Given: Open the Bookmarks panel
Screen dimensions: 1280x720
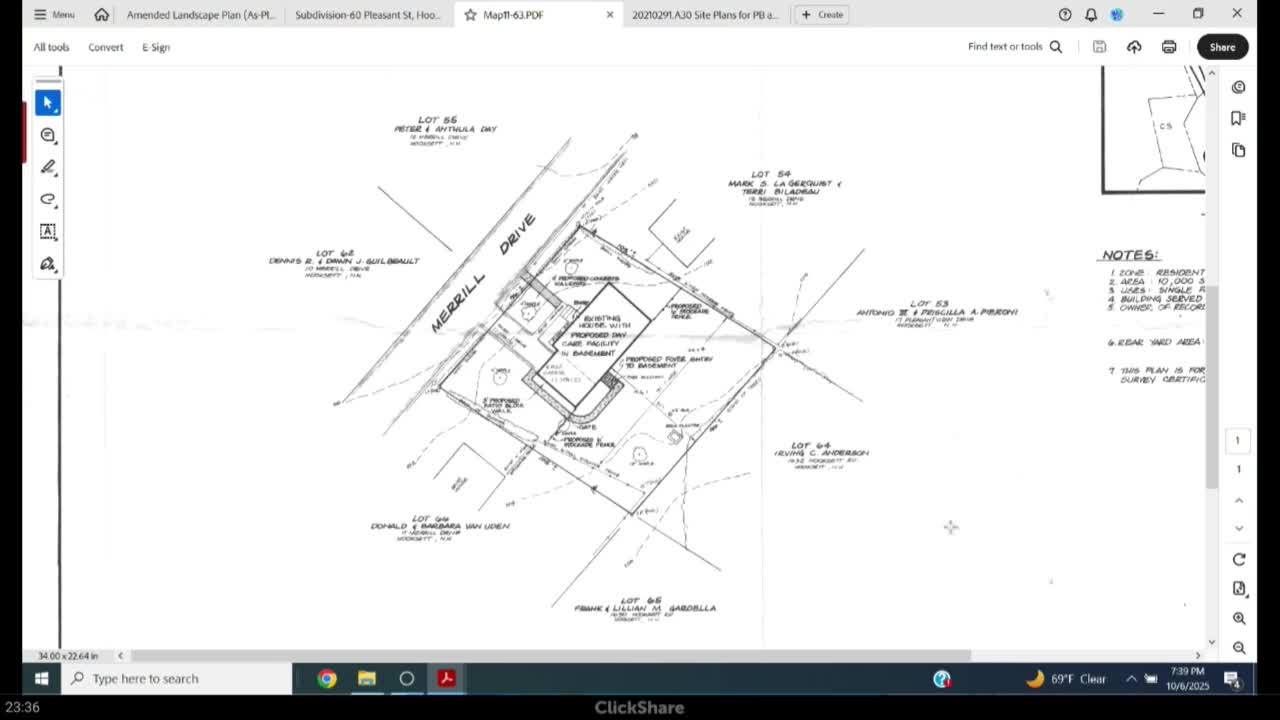Looking at the screenshot, I should [1239, 118].
